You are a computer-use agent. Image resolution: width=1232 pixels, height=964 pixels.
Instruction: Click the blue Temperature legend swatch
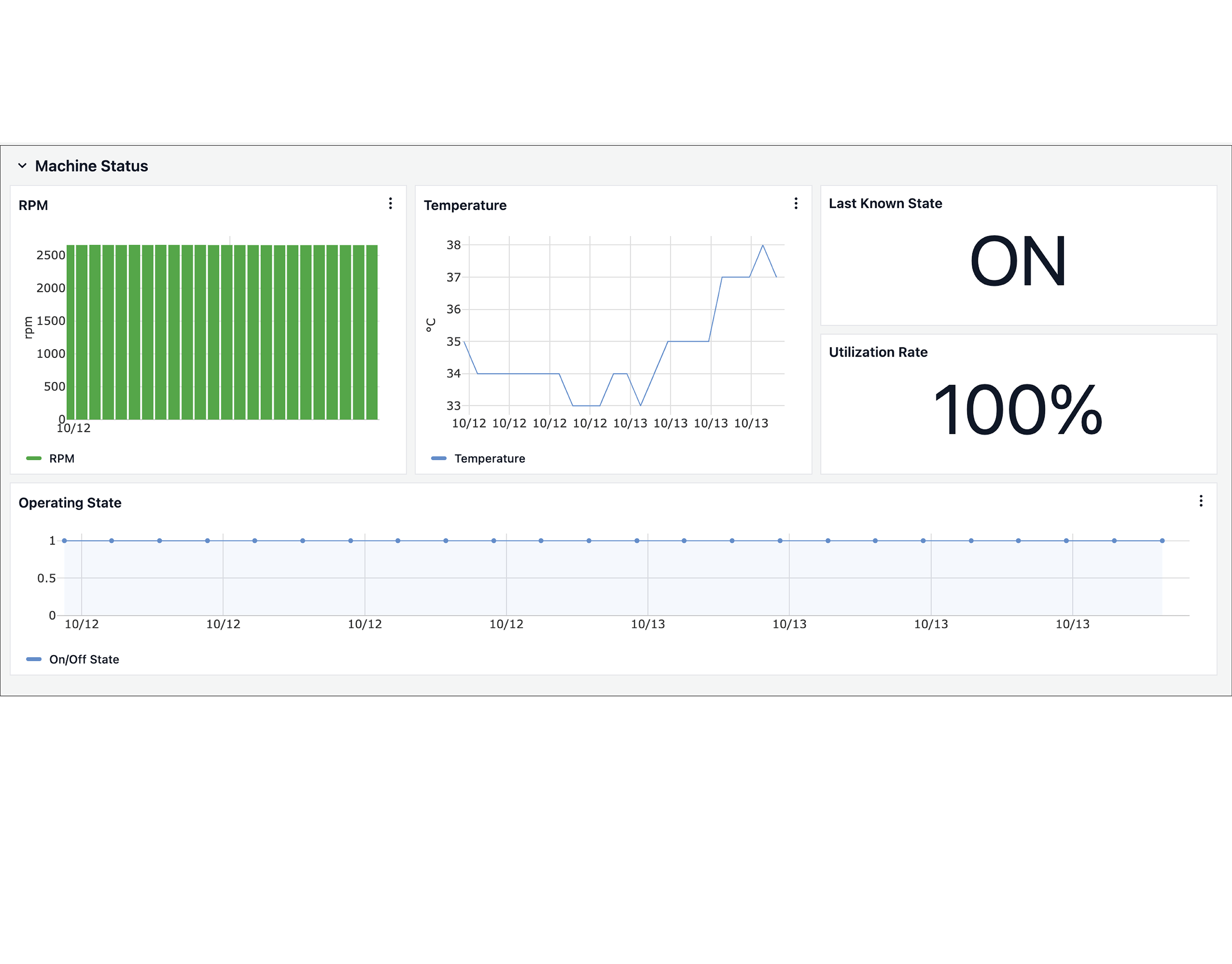coord(438,458)
